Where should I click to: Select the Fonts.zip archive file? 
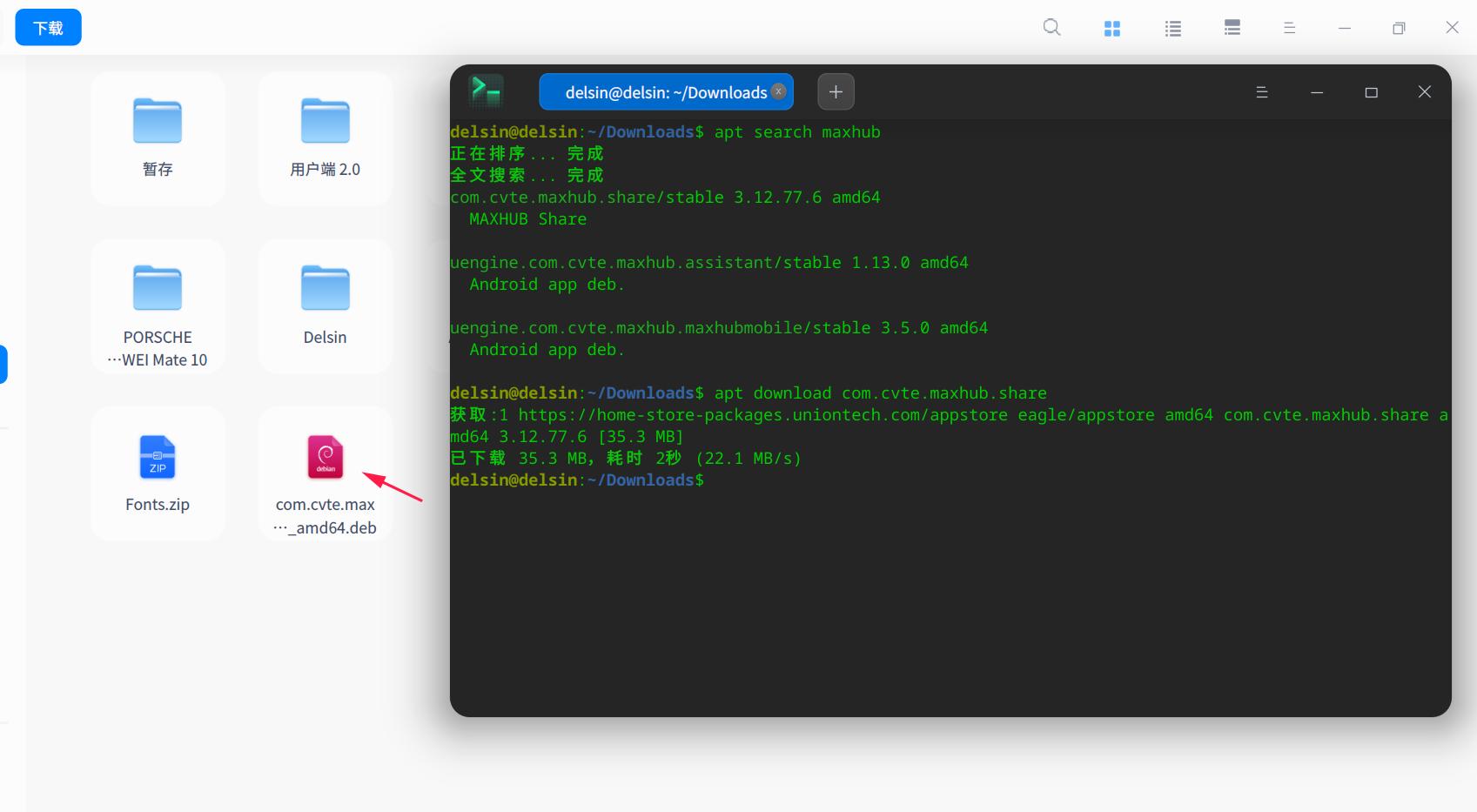point(158,473)
